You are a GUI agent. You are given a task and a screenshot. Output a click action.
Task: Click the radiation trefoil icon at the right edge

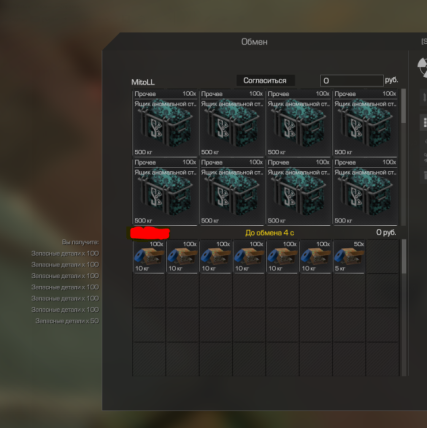point(422,67)
